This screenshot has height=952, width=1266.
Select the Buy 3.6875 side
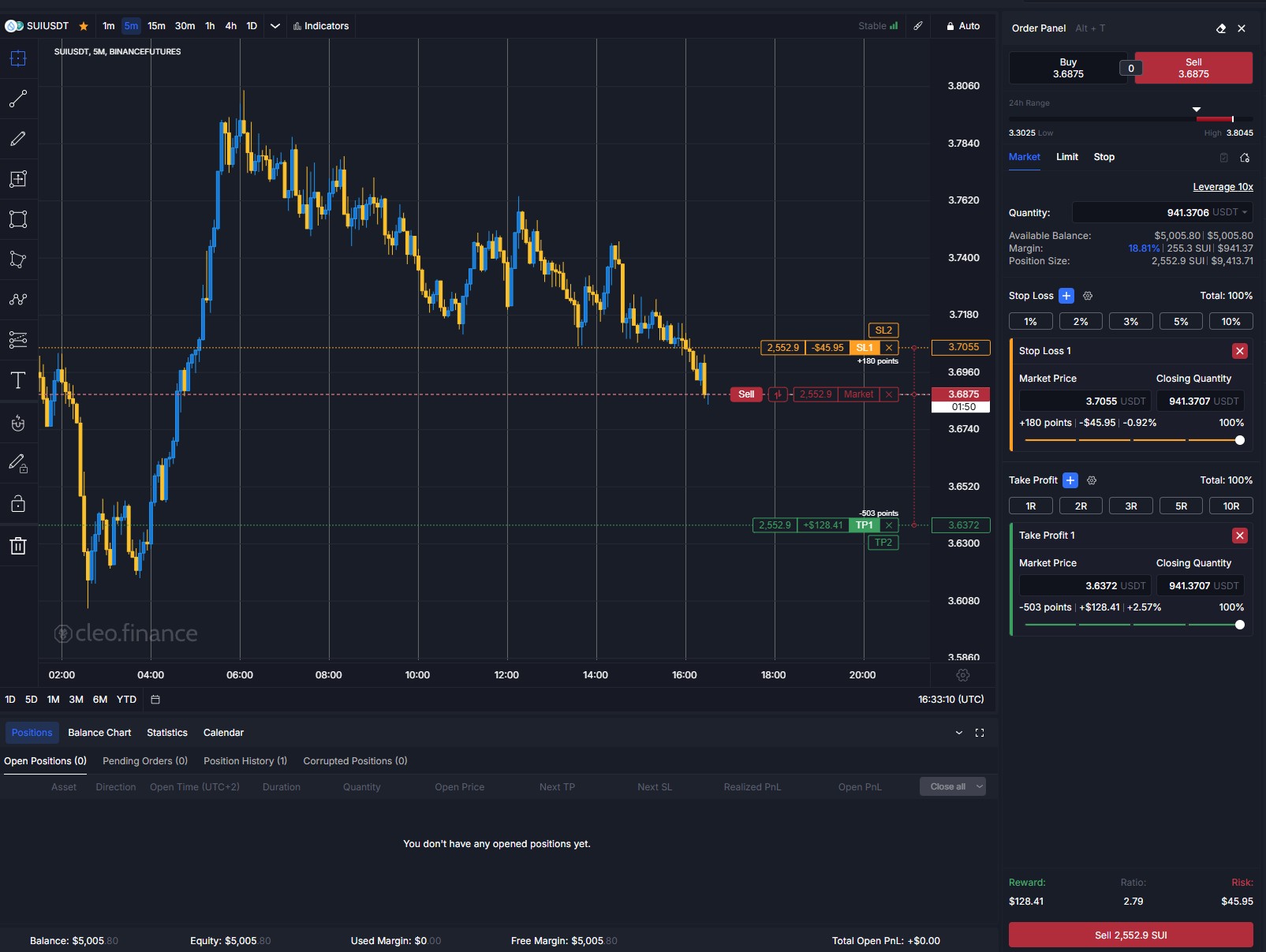[1067, 68]
